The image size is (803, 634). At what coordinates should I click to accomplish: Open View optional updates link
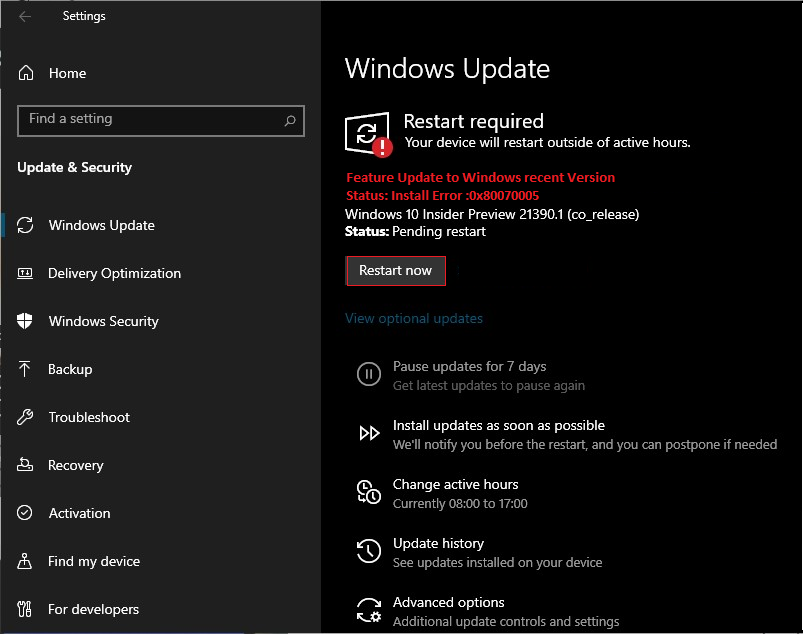pos(414,319)
